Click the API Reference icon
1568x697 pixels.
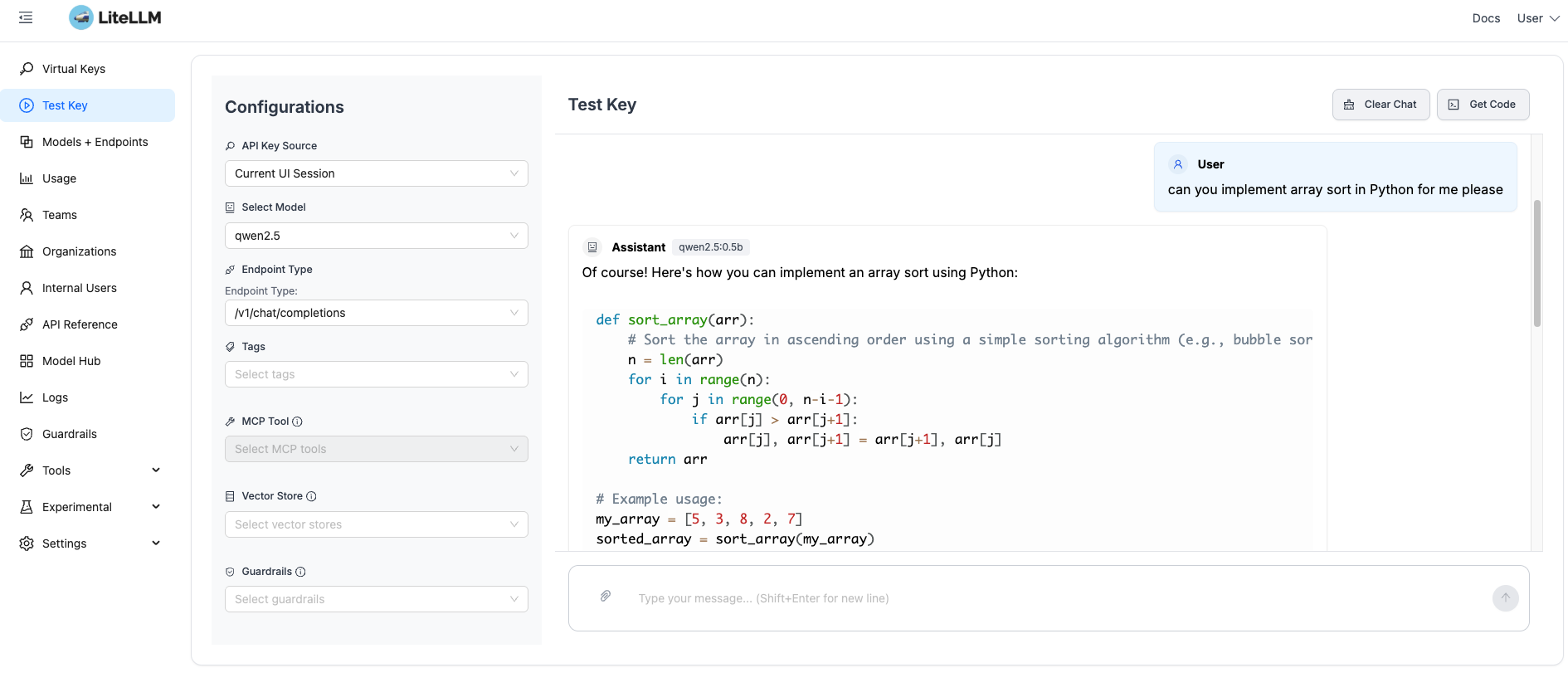click(27, 324)
